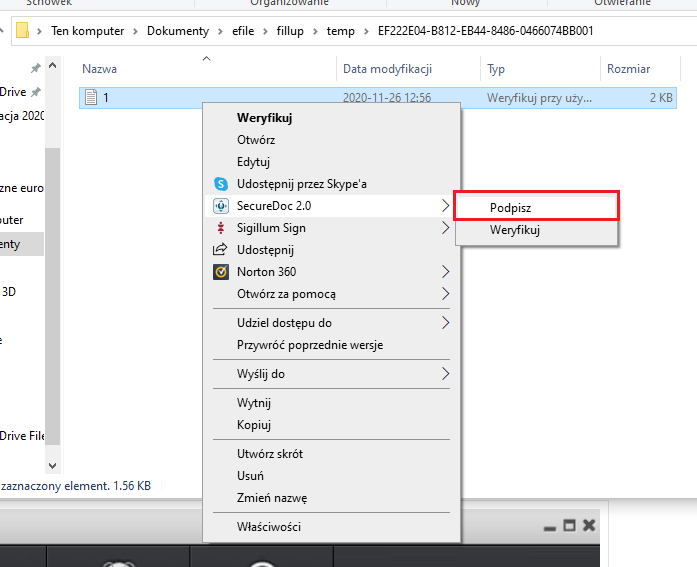
Task: Open the chevron after efile breadcrumb
Action: point(265,31)
